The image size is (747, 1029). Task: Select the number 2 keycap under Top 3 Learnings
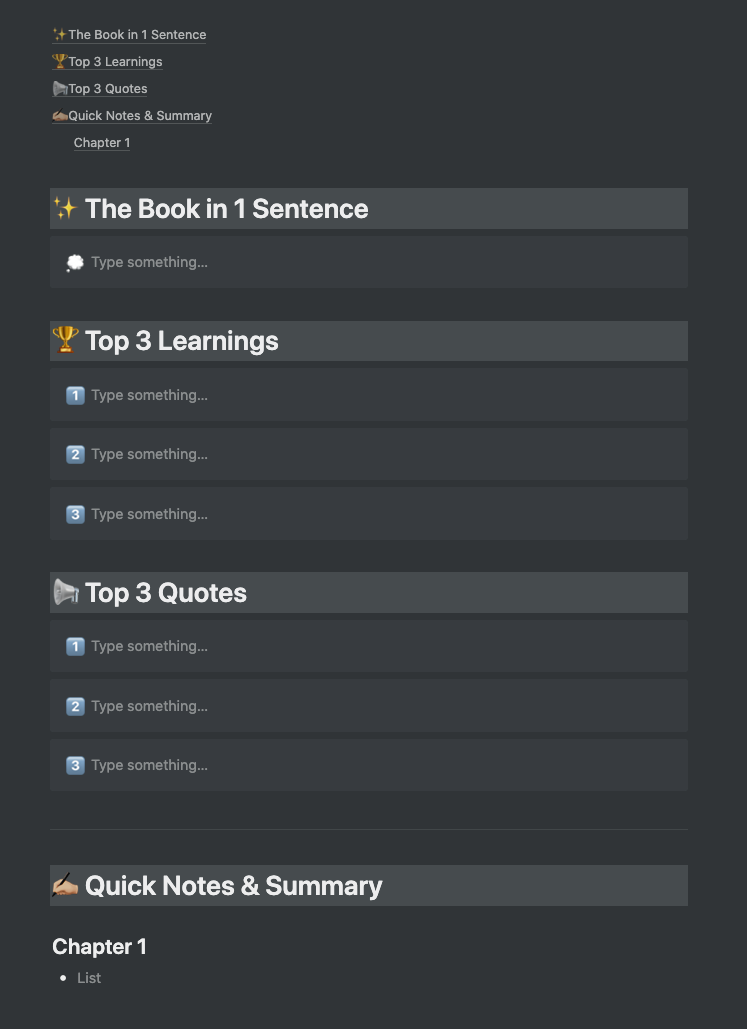[75, 454]
